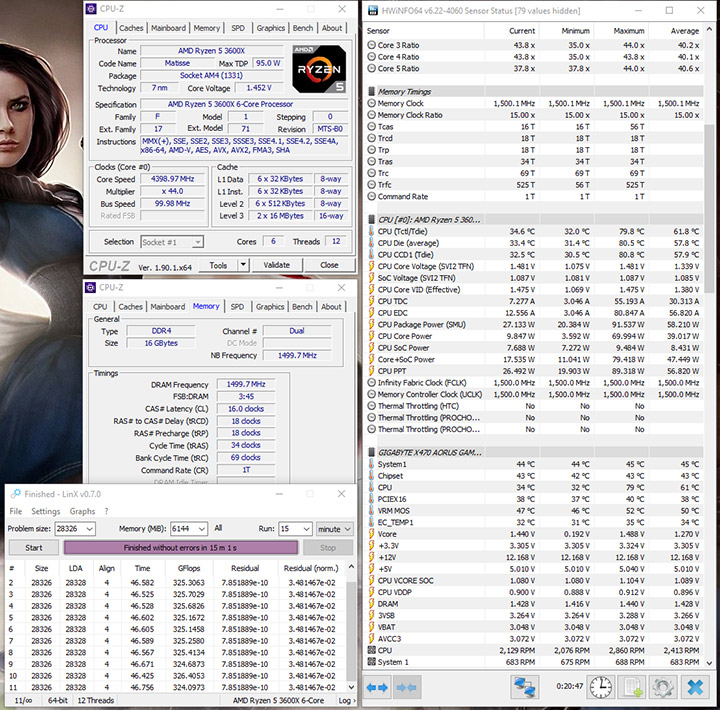
Task: Close sensors with the blue X icon
Action: [693, 688]
